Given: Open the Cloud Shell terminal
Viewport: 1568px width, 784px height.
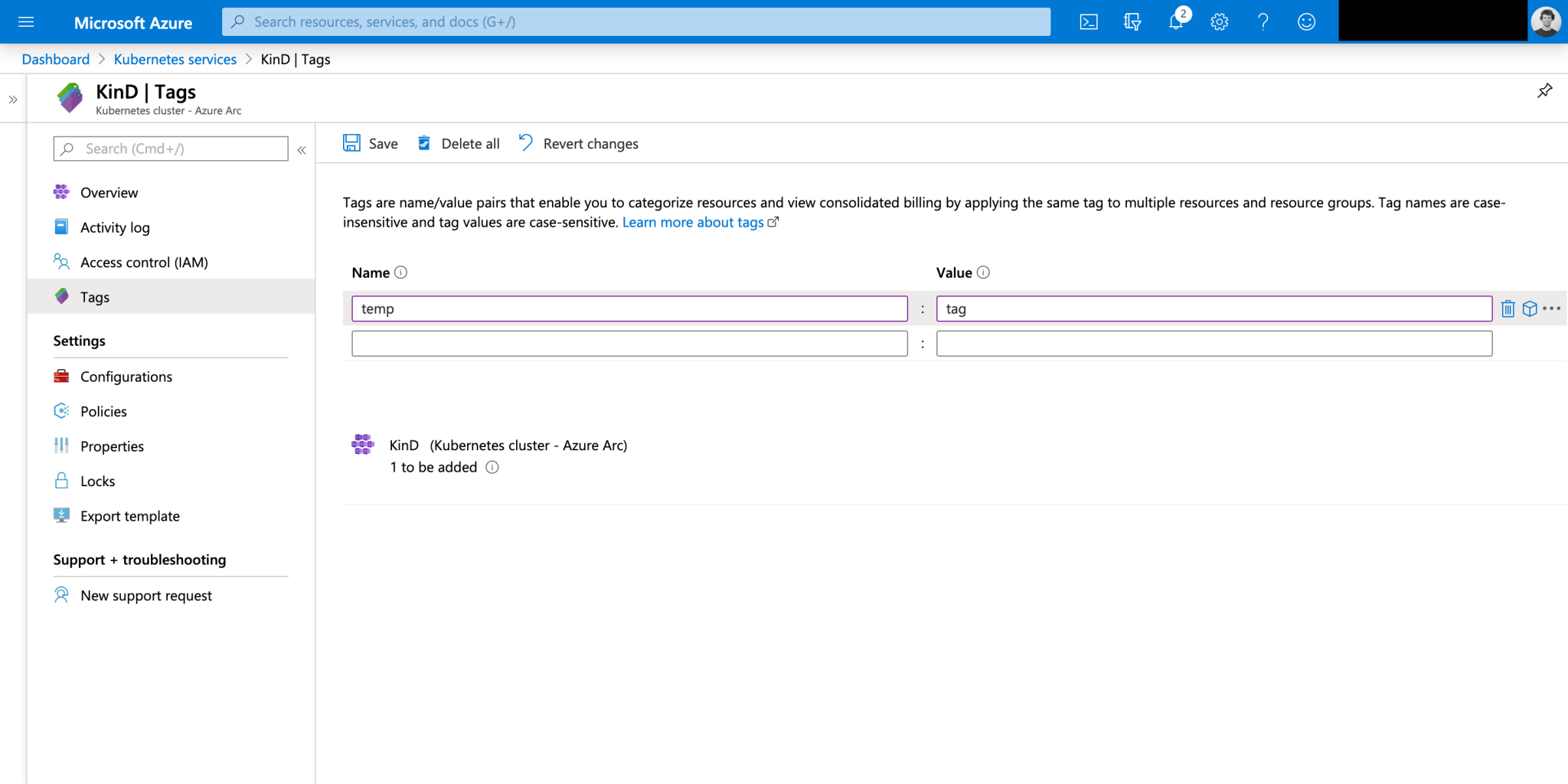Looking at the screenshot, I should pos(1088,21).
